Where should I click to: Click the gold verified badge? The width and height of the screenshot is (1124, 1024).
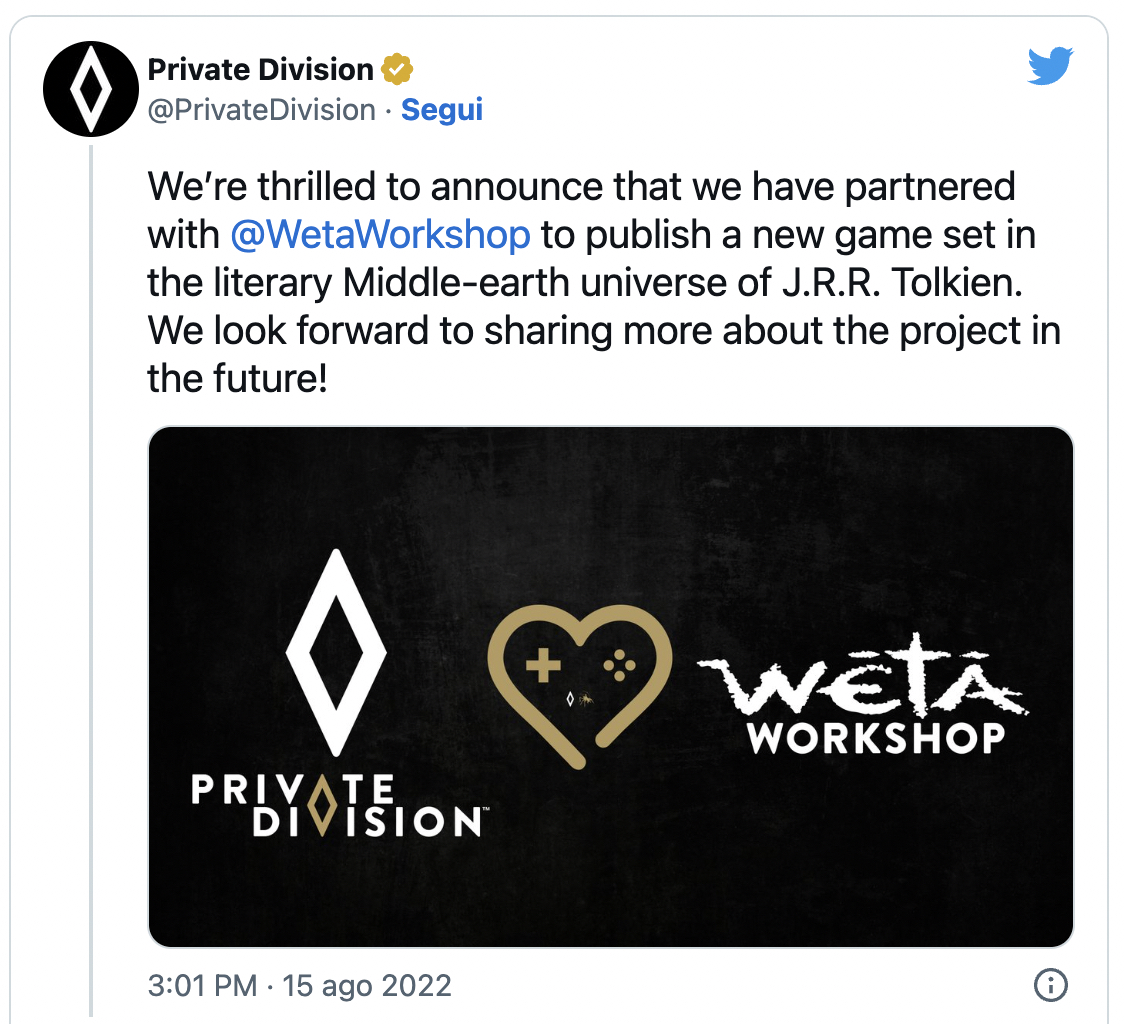coord(398,70)
